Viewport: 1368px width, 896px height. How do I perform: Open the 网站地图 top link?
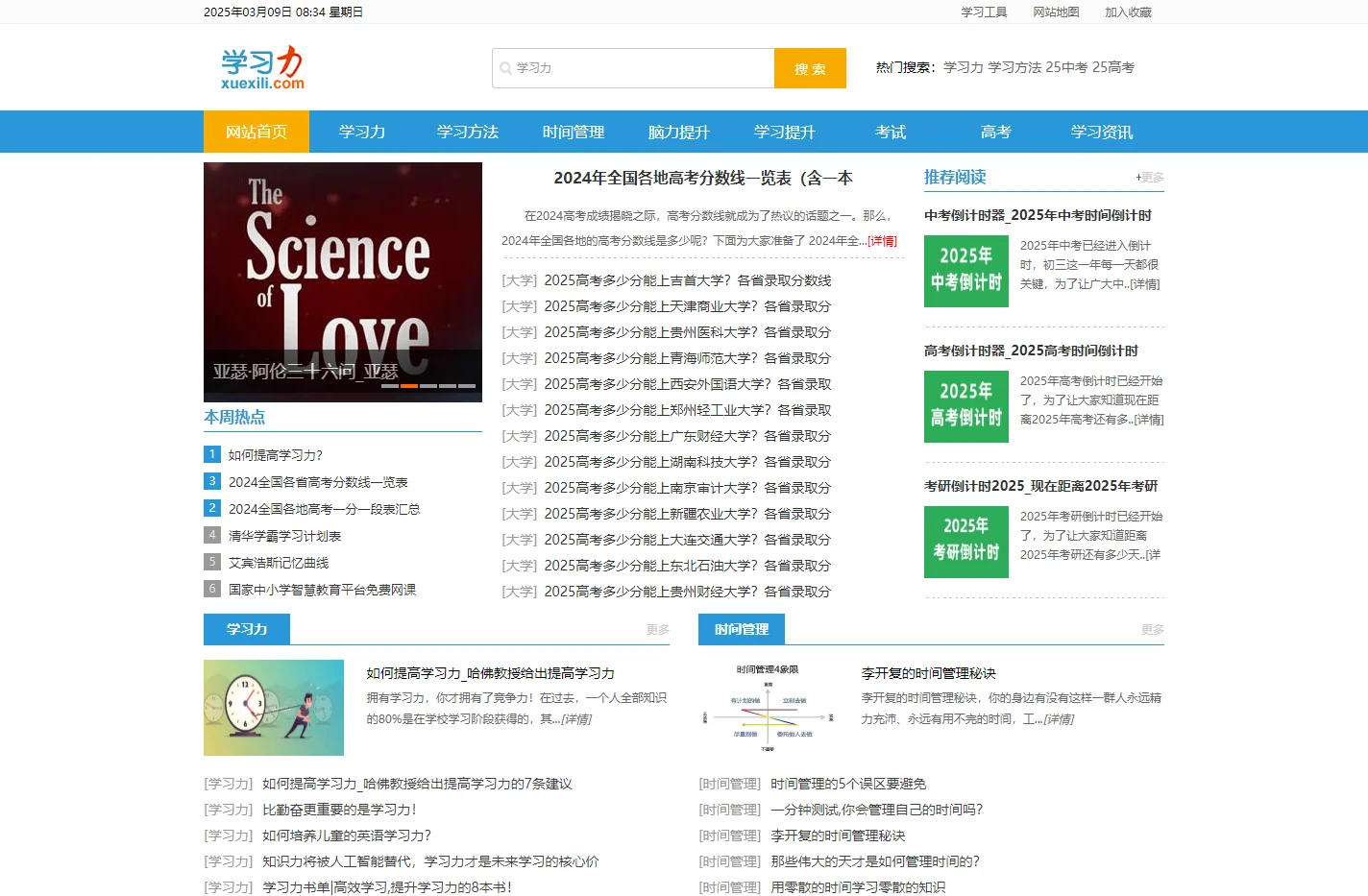pyautogui.click(x=1056, y=12)
